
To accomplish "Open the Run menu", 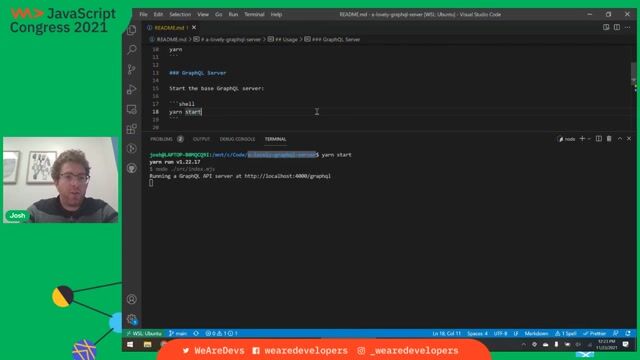I will [233, 14].
